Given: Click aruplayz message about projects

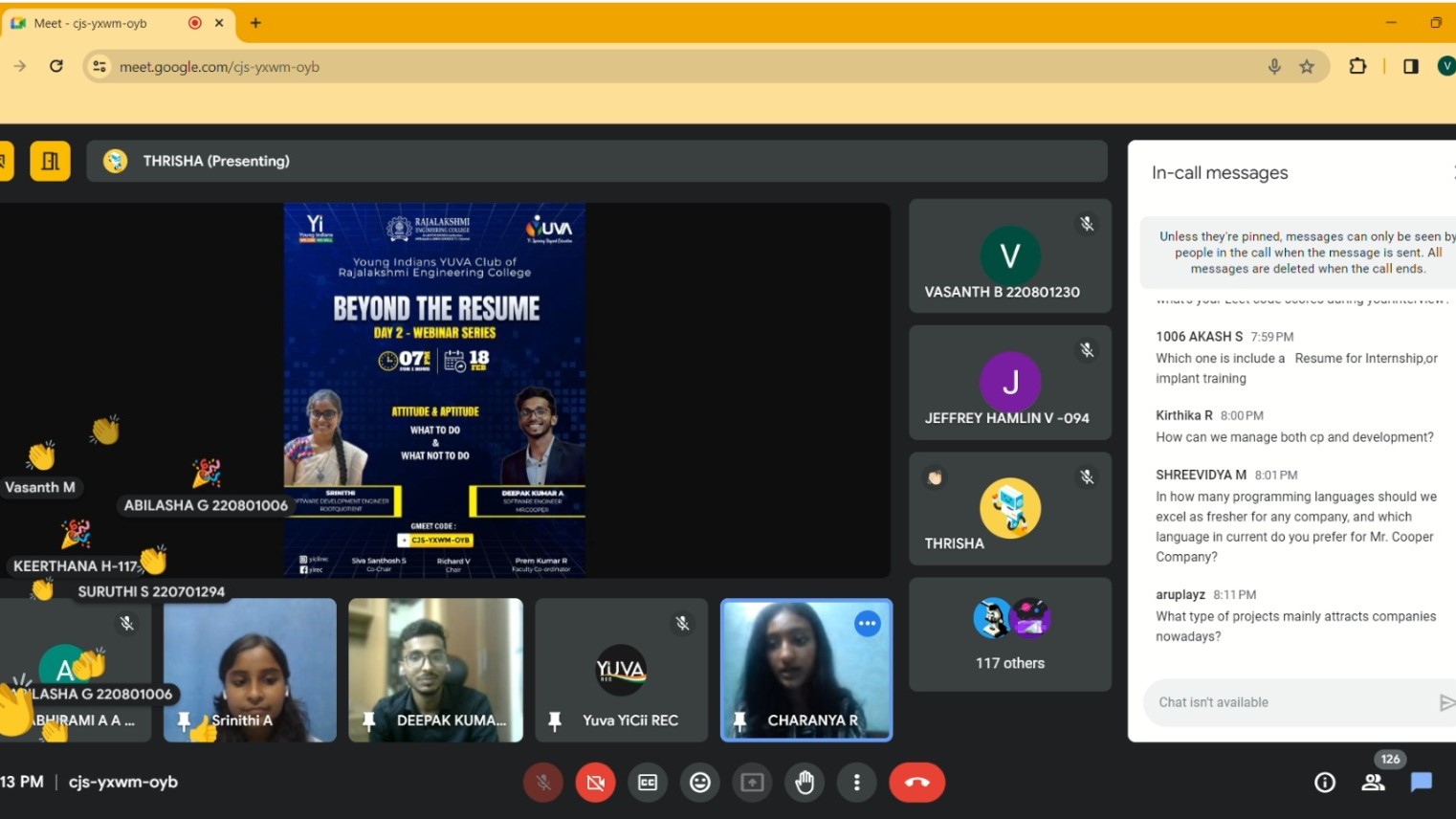Looking at the screenshot, I should coord(1295,627).
